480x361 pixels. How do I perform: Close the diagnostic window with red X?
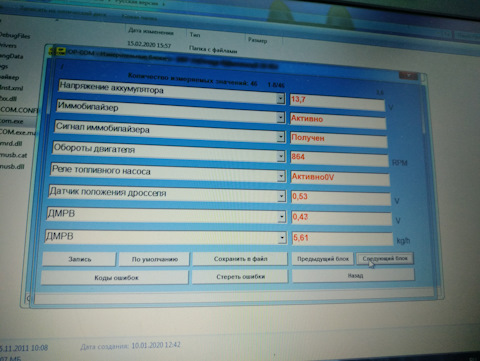point(409,76)
